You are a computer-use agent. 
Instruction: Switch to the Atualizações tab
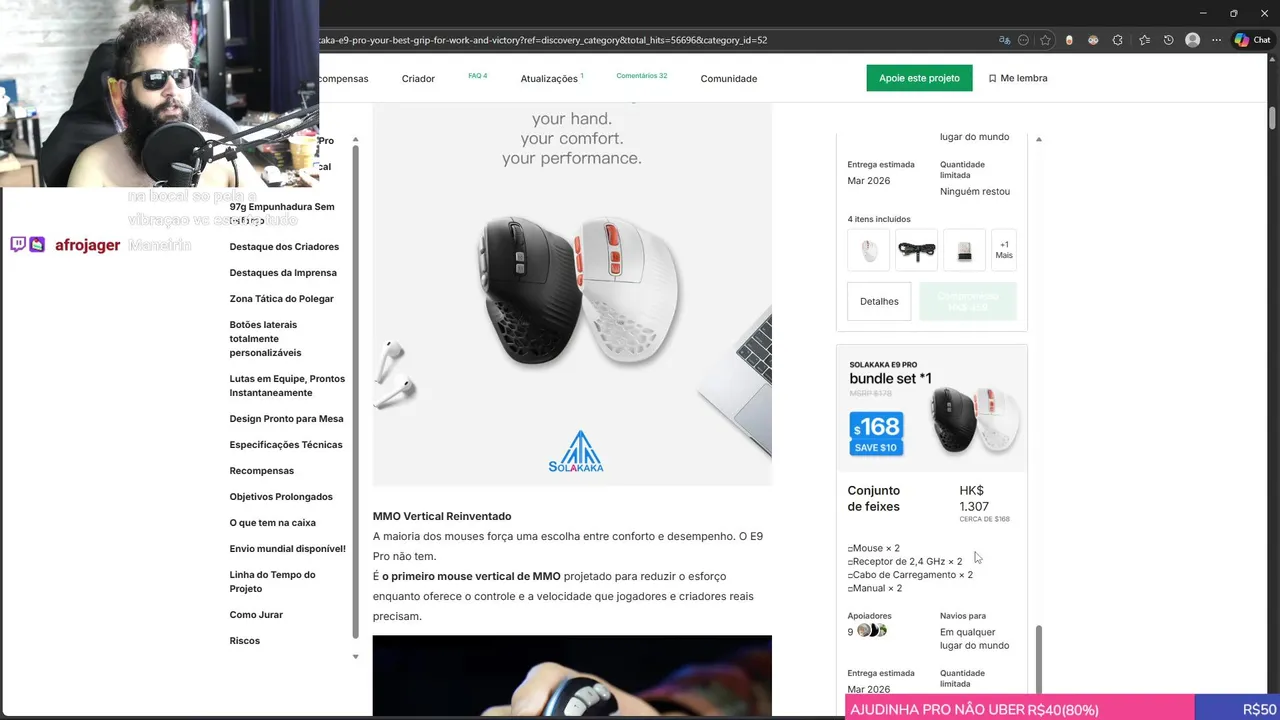click(551, 78)
